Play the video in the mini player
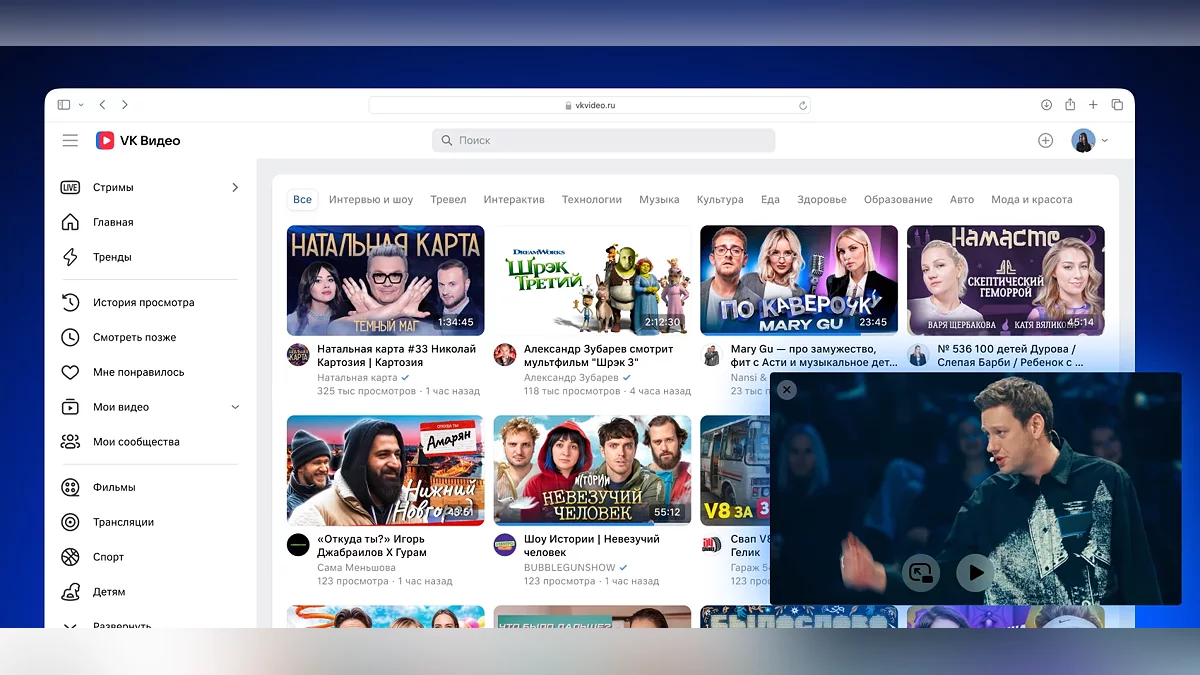 (974, 573)
